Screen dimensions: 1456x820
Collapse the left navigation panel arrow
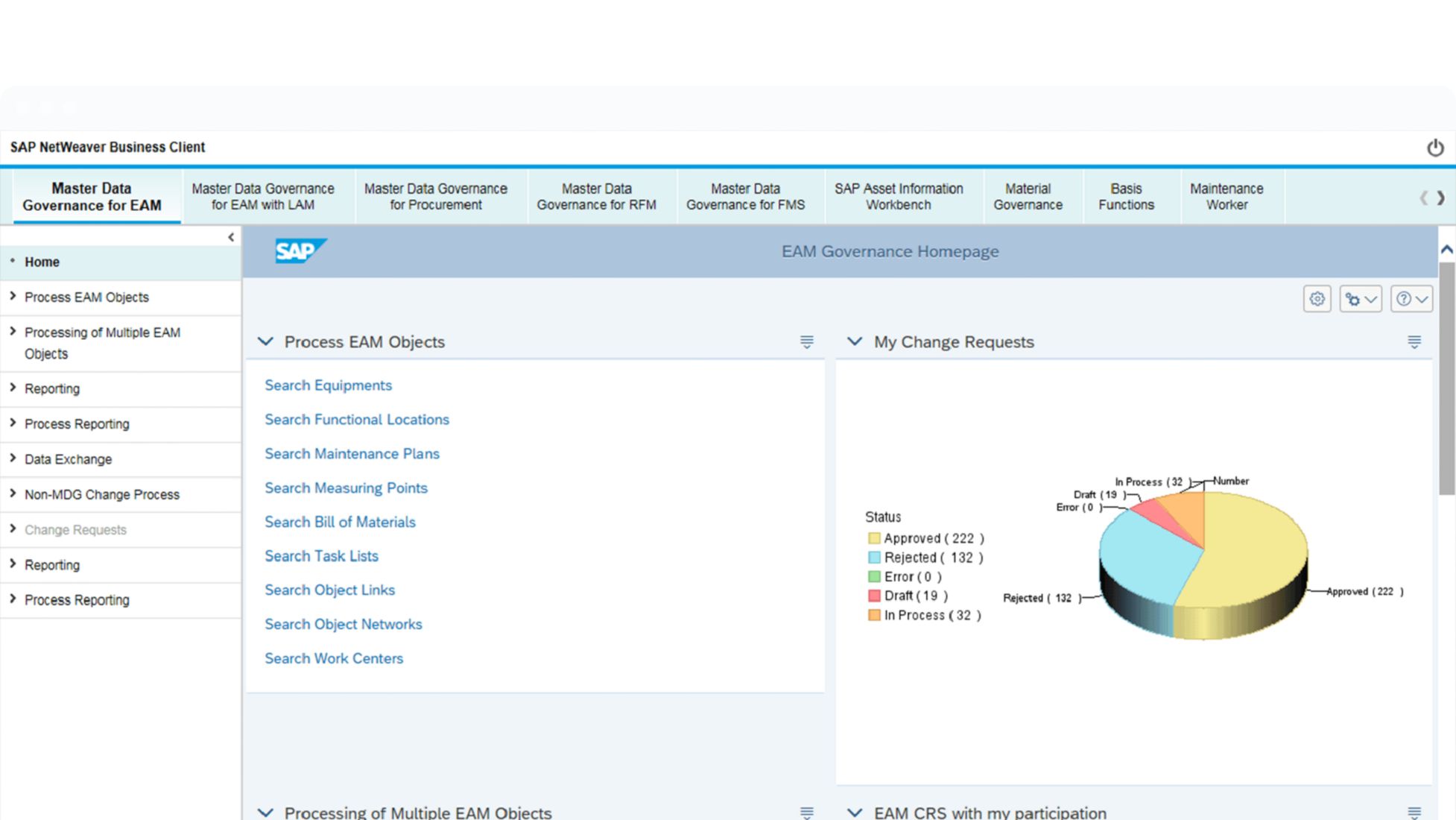point(231,237)
